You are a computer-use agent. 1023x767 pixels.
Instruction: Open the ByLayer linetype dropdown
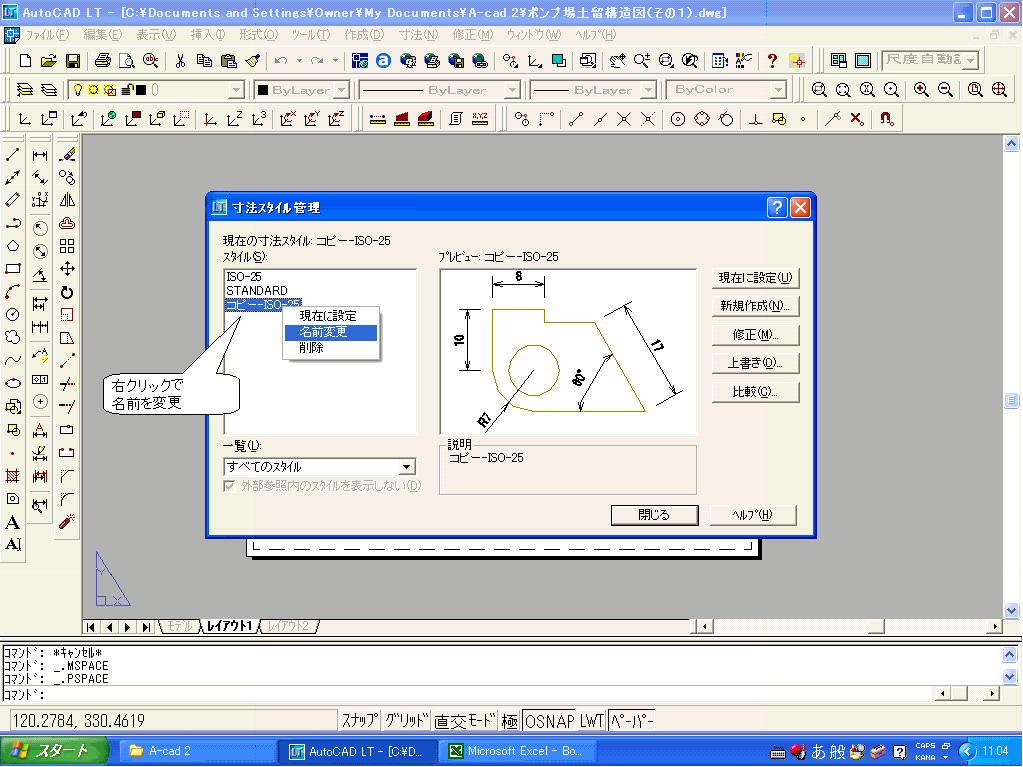513,90
